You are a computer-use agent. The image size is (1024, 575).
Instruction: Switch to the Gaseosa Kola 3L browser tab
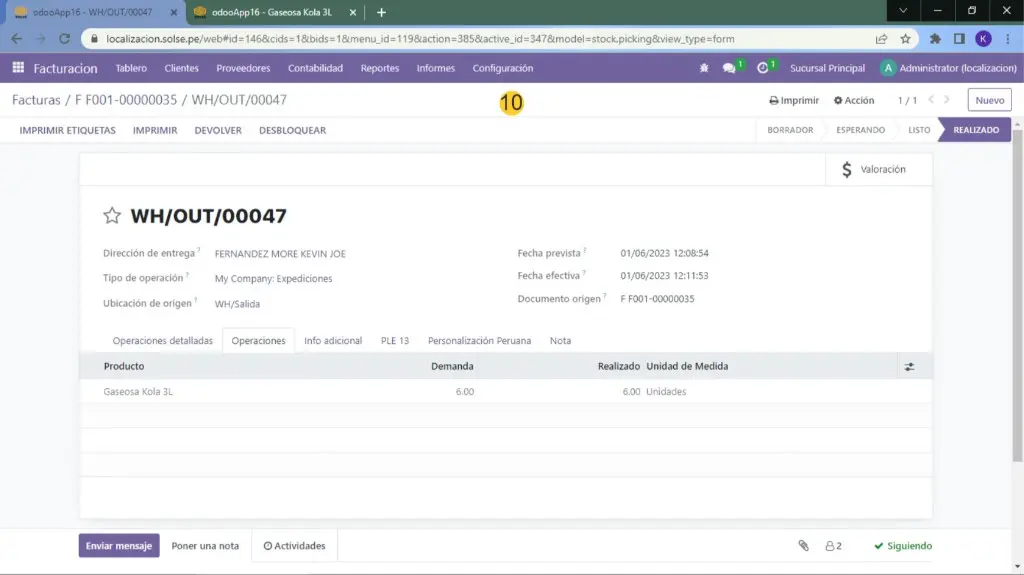(x=271, y=12)
